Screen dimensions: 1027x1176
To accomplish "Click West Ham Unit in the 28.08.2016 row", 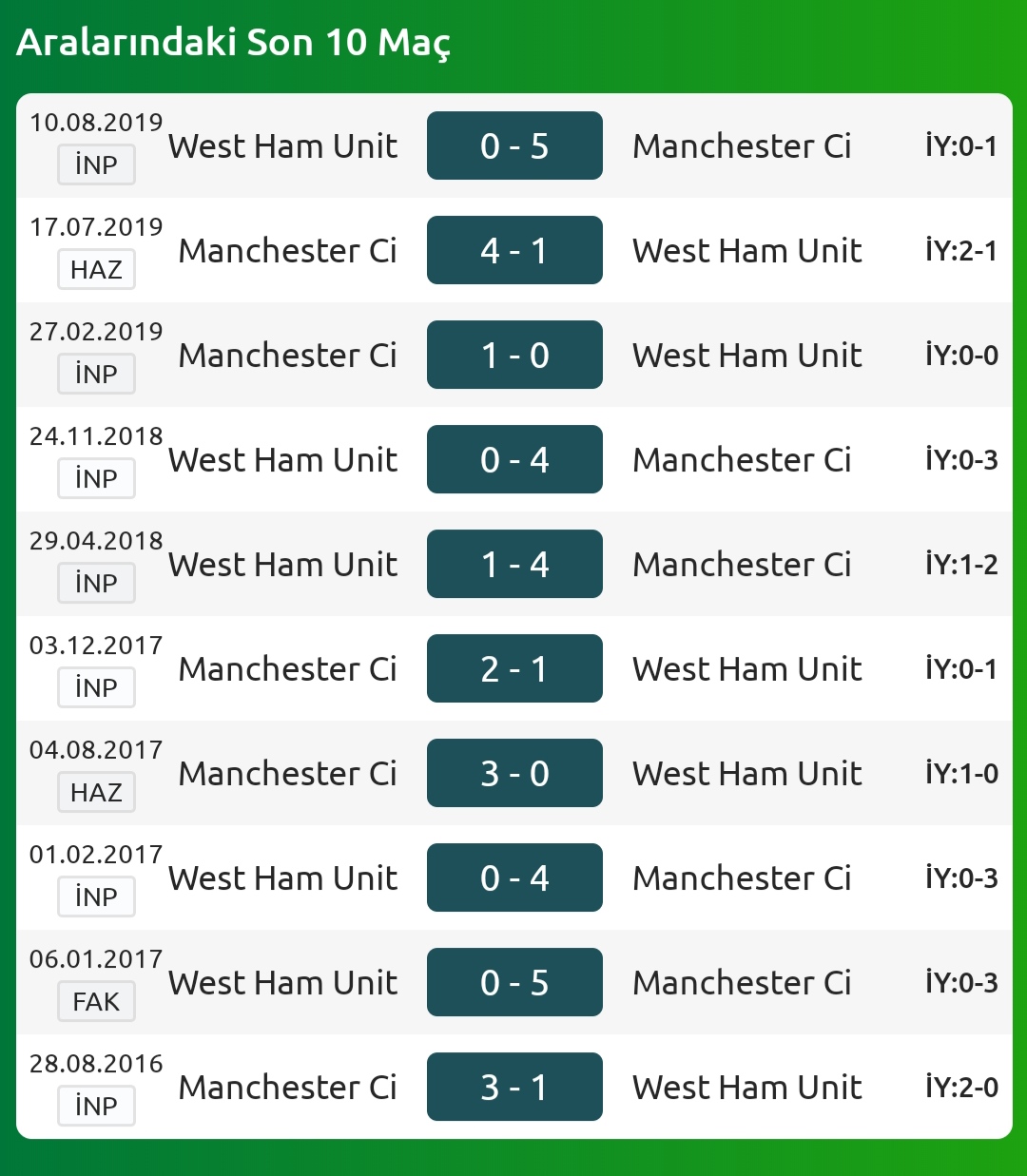I will coord(747,1087).
